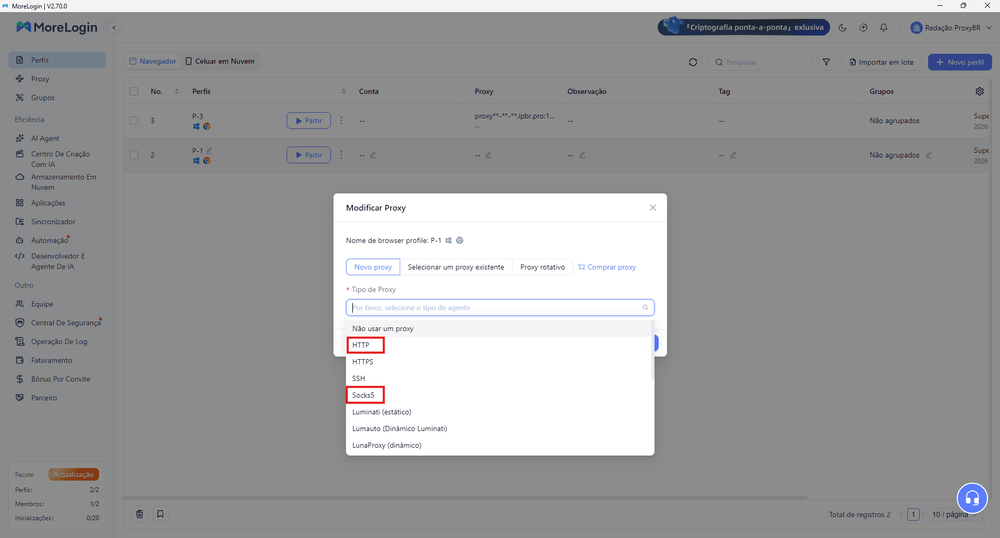The width and height of the screenshot is (1000, 538).
Task: Edit the Observação of P-1
Action: [582, 155]
